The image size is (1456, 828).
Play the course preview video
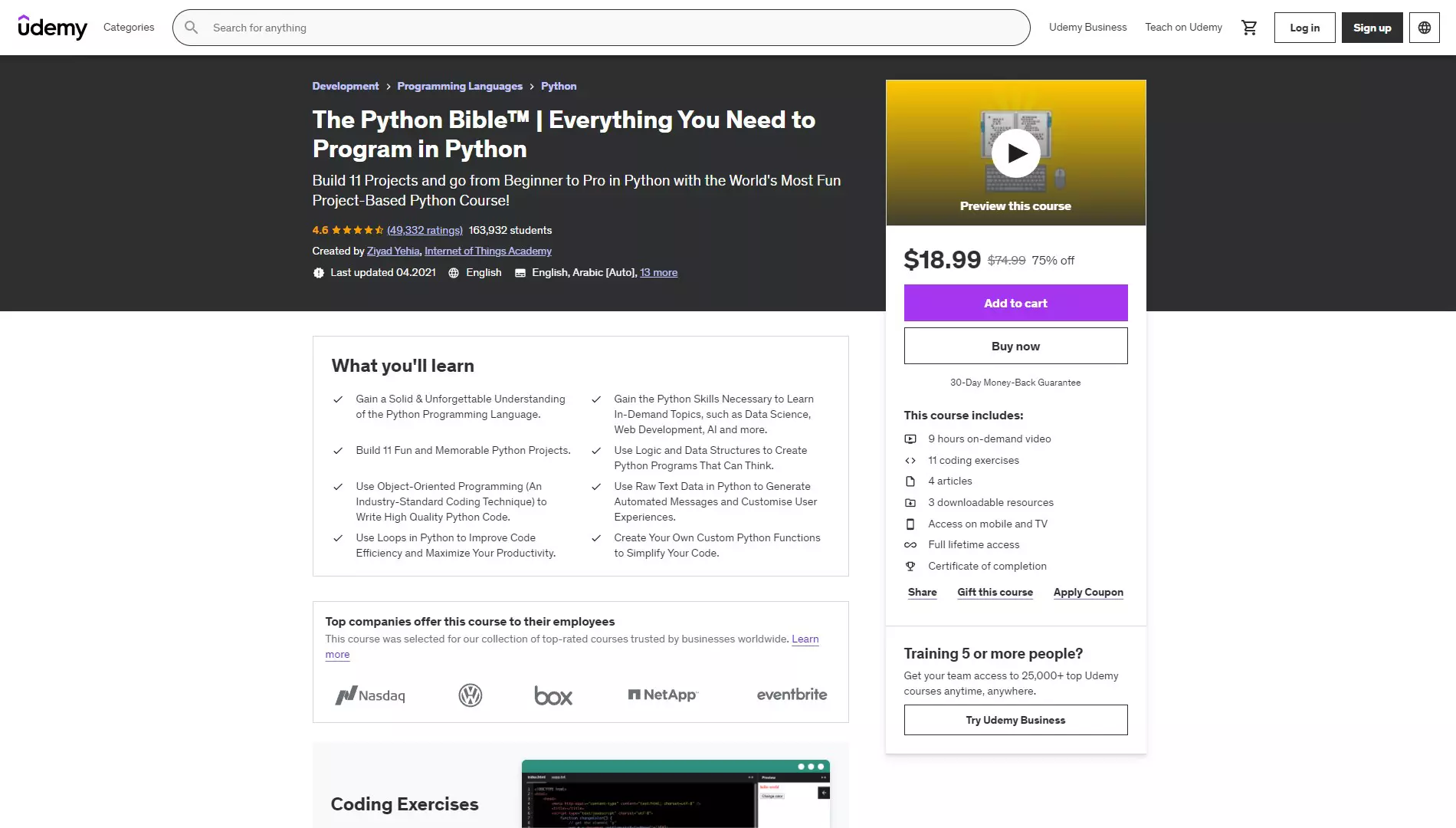point(1015,153)
